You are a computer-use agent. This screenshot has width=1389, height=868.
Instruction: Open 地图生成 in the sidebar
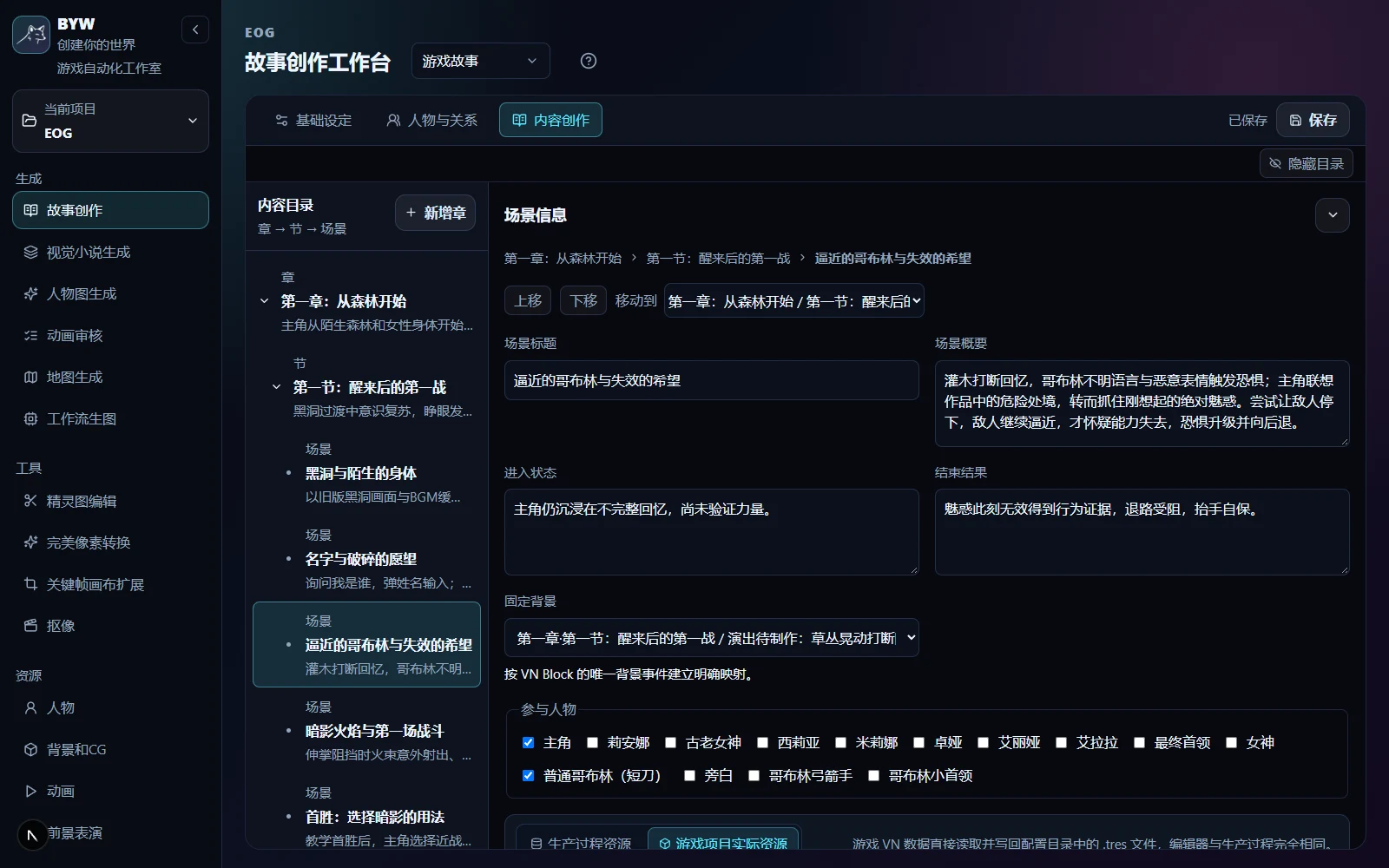[x=110, y=377]
